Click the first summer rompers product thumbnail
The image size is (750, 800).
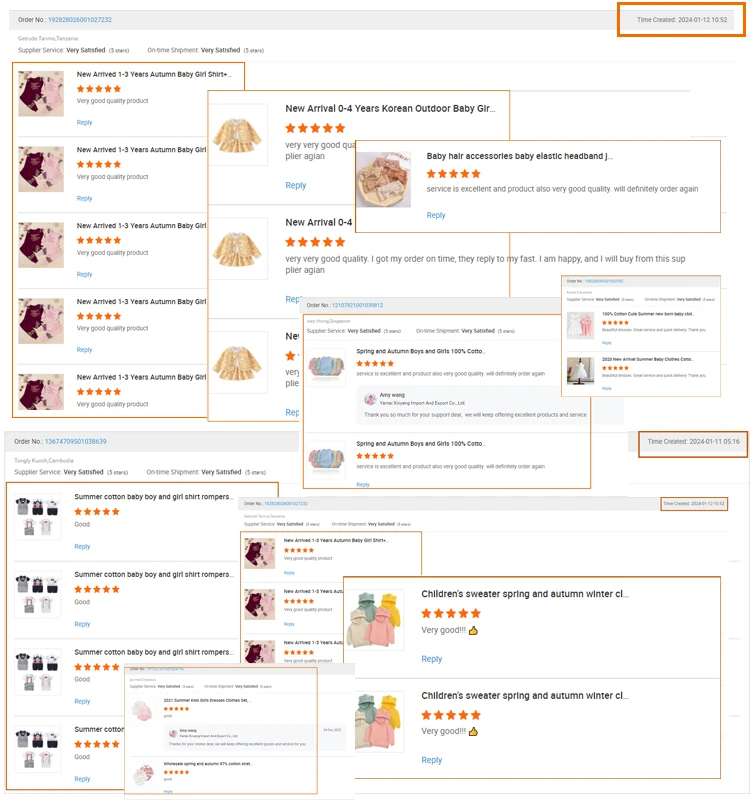[x=38, y=516]
